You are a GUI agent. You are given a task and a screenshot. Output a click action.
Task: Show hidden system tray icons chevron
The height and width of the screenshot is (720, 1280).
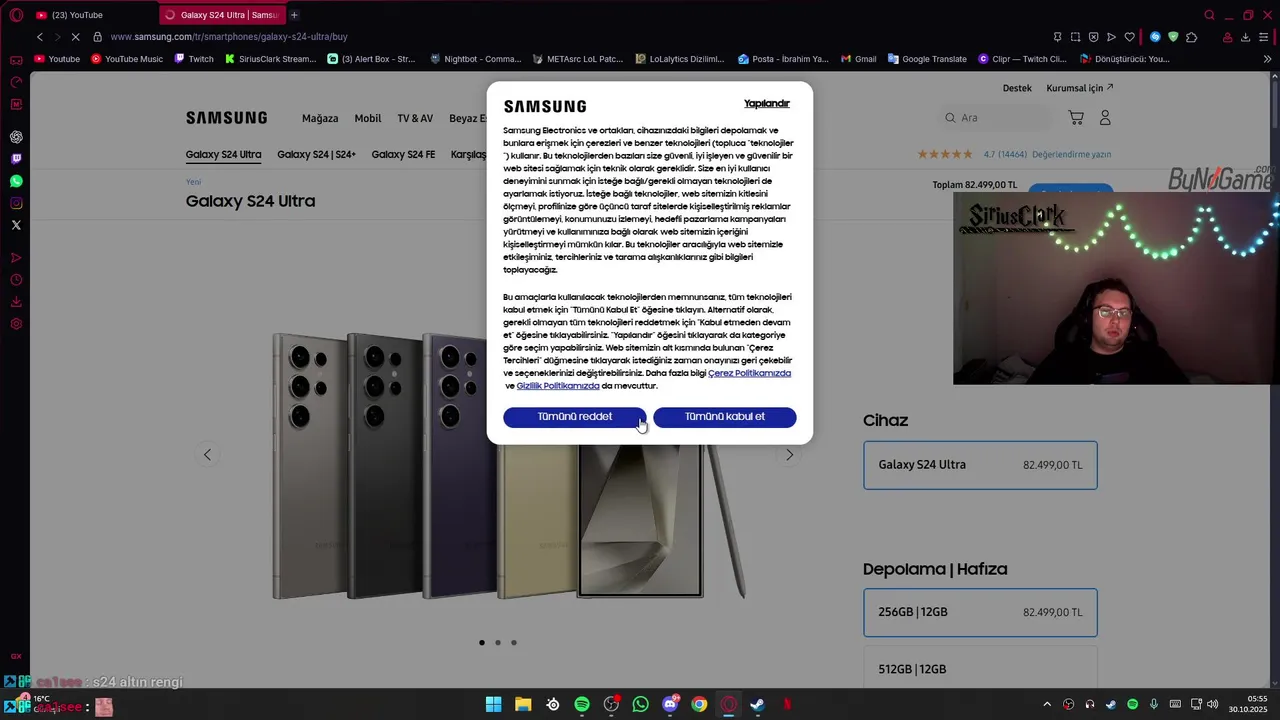[1047, 705]
